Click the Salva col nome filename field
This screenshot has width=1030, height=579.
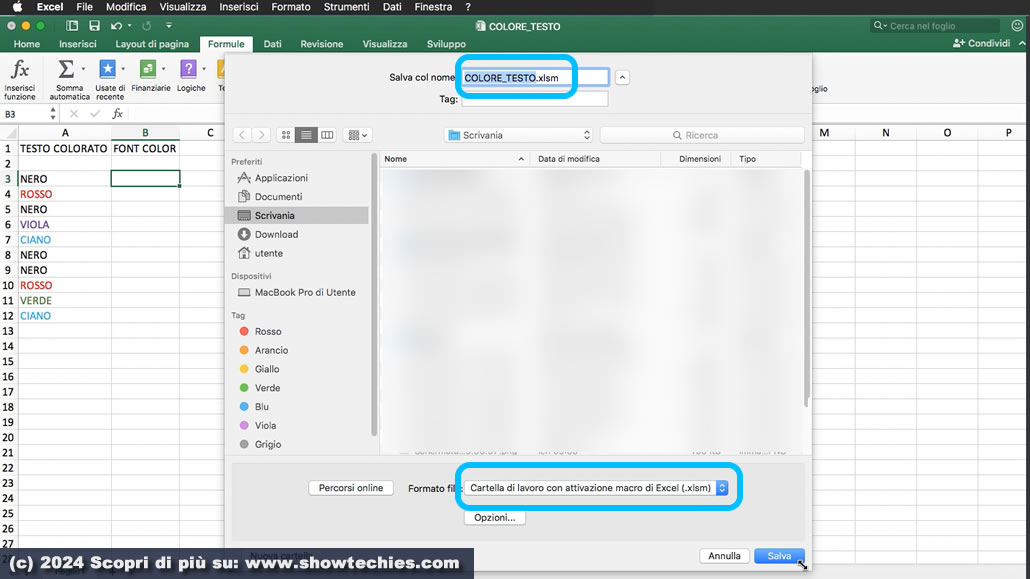pos(535,78)
